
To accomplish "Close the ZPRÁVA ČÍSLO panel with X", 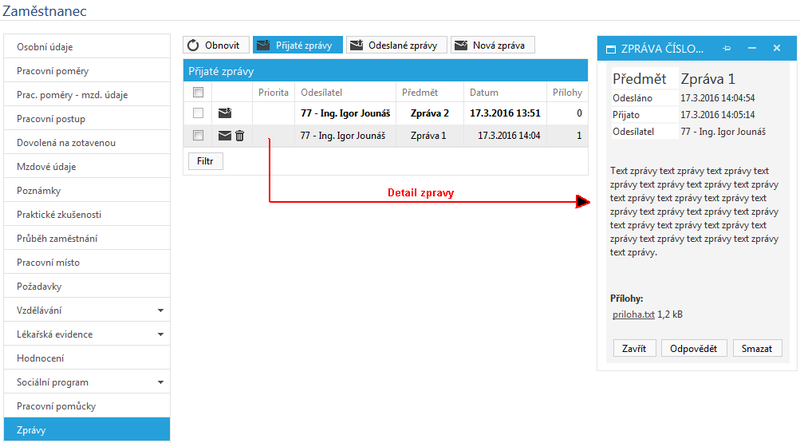I will coord(777,48).
